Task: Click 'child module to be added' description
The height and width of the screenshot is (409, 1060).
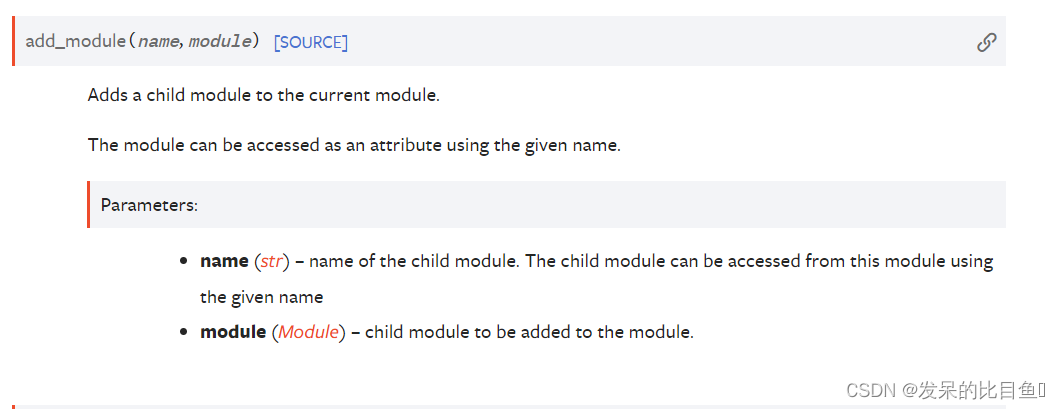Action: click(529, 332)
